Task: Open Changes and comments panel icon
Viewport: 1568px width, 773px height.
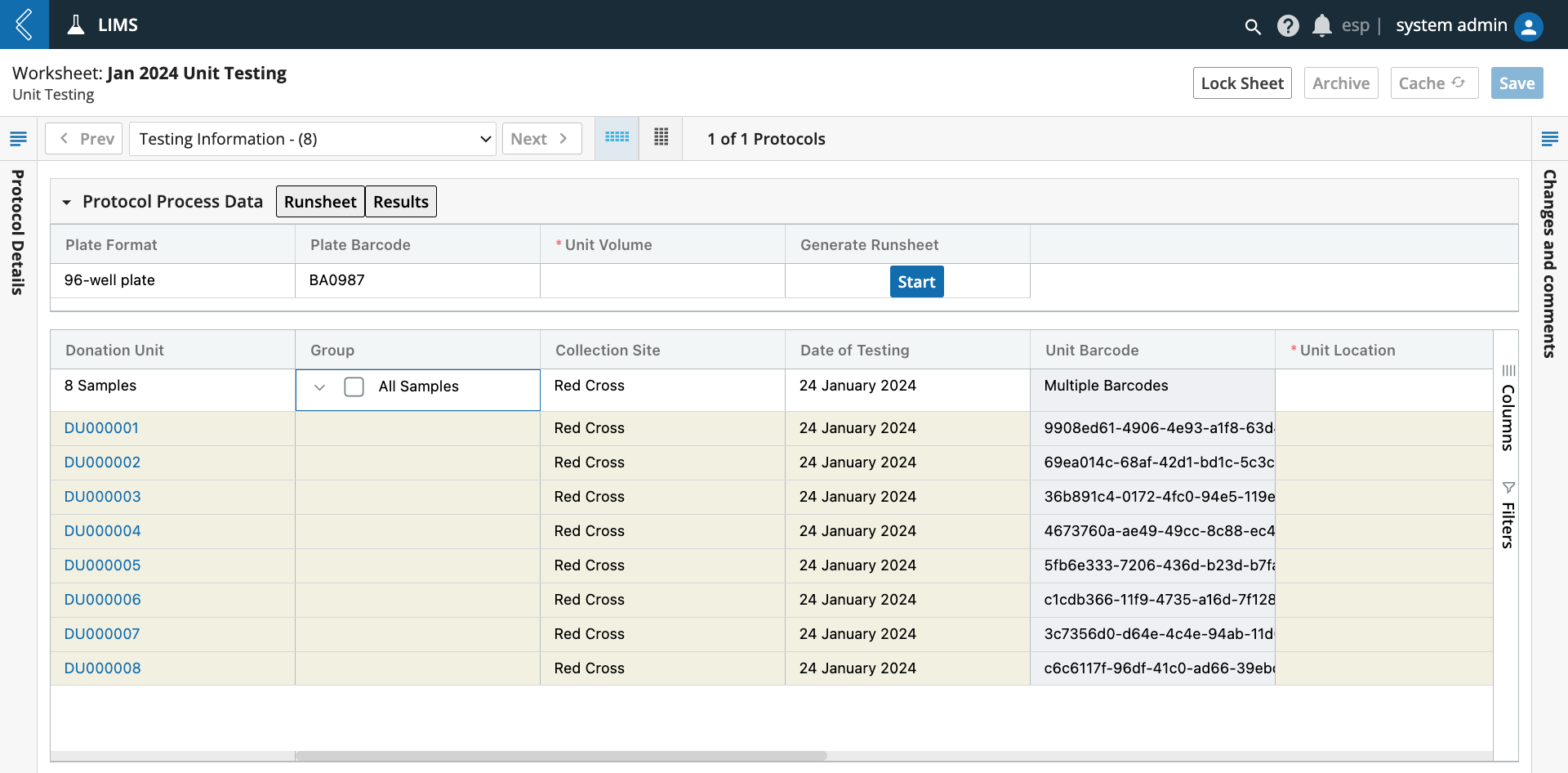Action: click(x=1549, y=139)
